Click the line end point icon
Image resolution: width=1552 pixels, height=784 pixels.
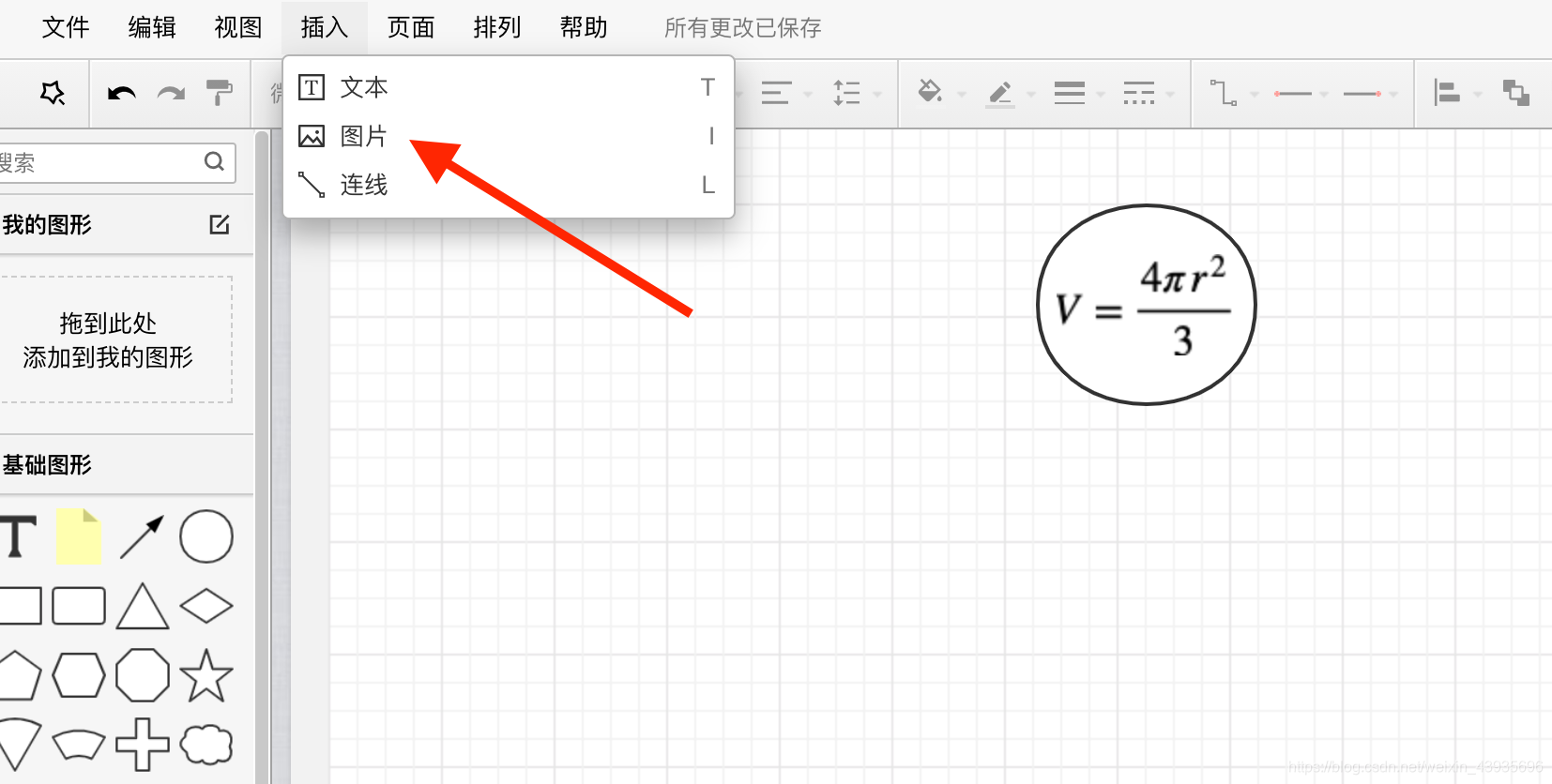click(1362, 94)
